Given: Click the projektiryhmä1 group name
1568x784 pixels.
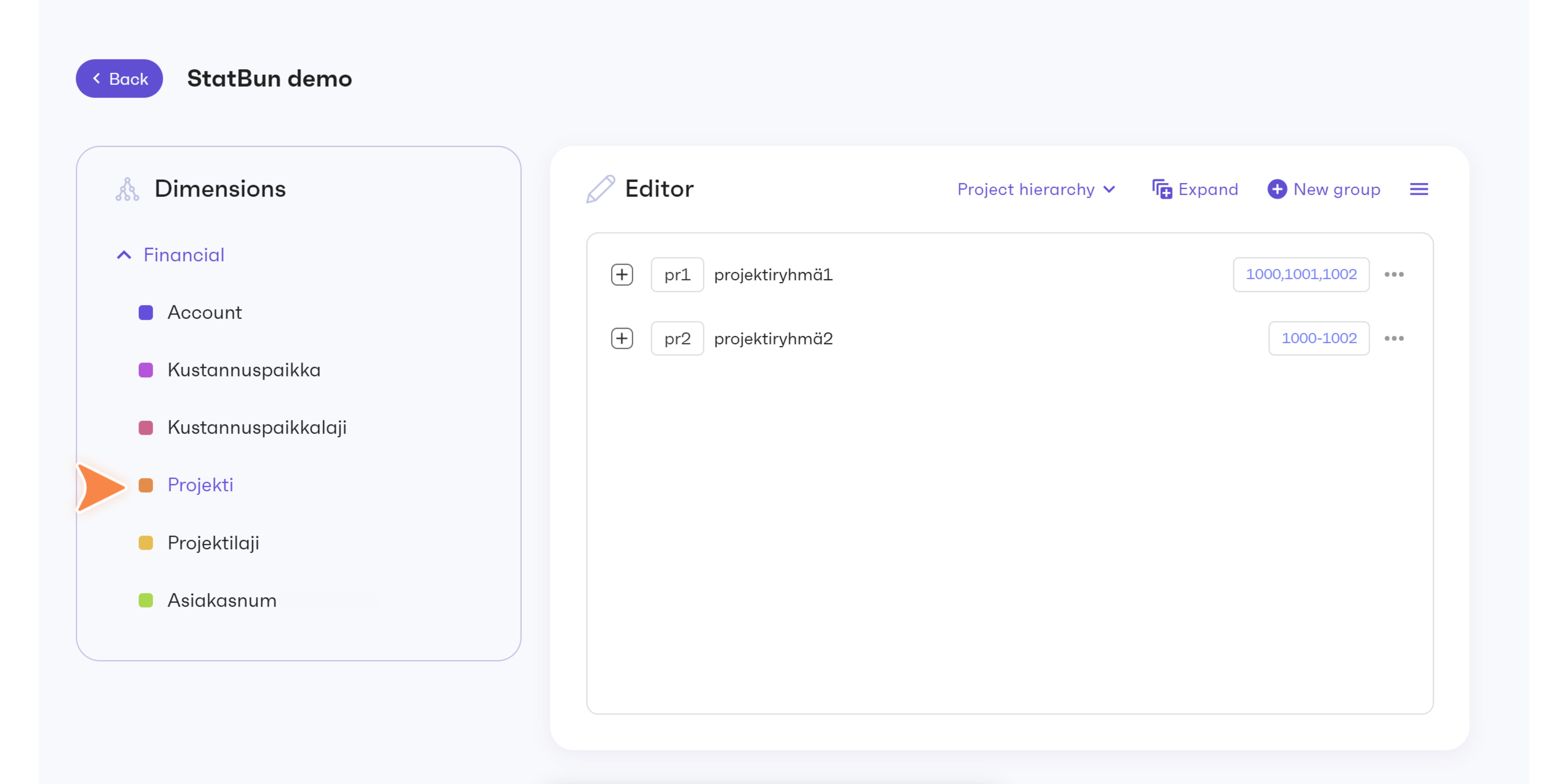Looking at the screenshot, I should click(773, 275).
